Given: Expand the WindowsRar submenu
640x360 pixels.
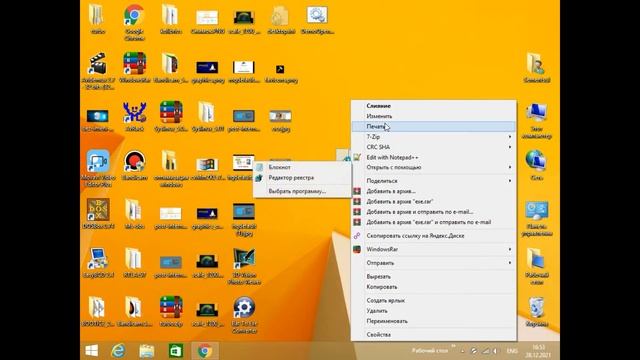Looking at the screenshot, I should (433, 249).
